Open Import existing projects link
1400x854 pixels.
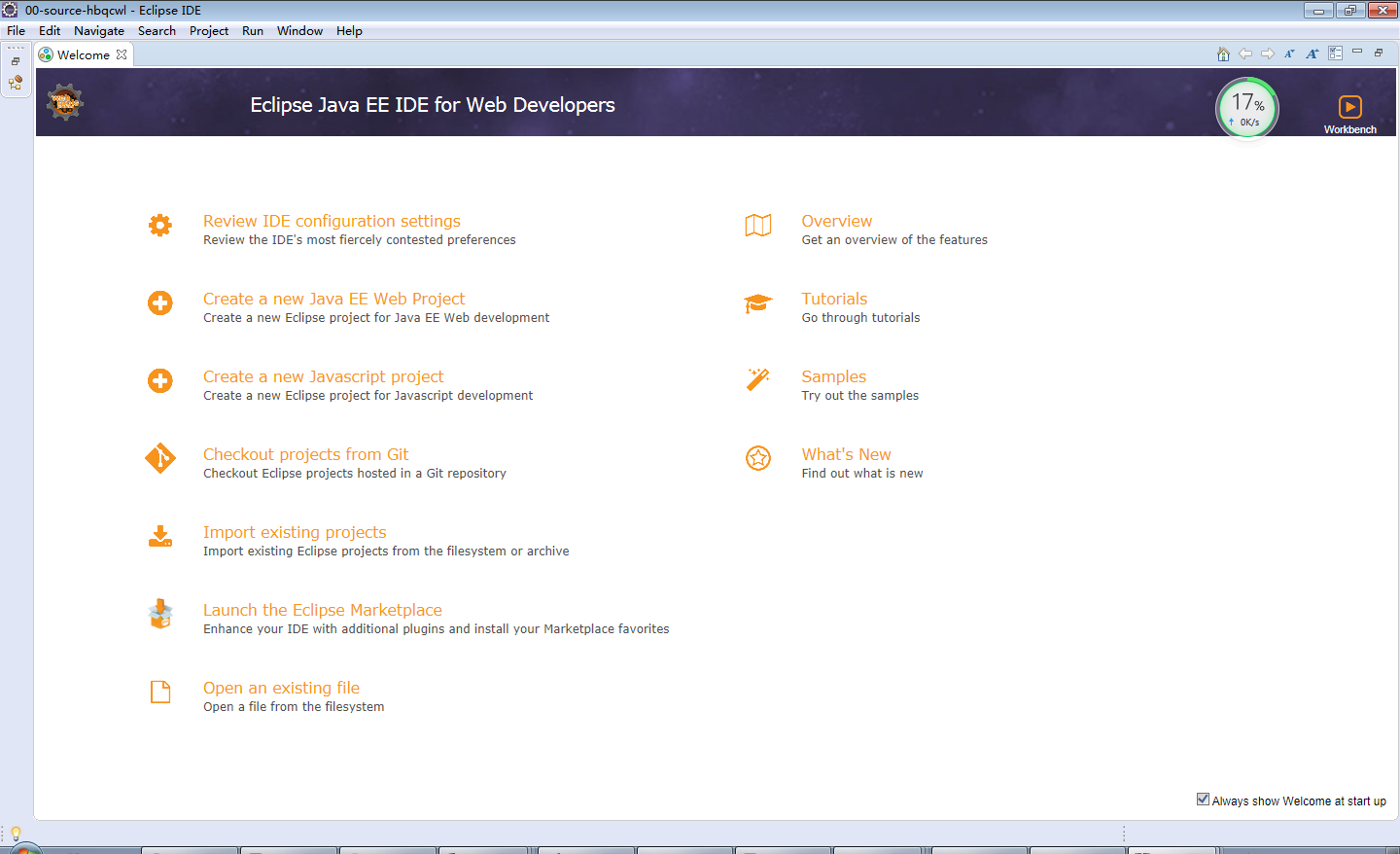[295, 532]
